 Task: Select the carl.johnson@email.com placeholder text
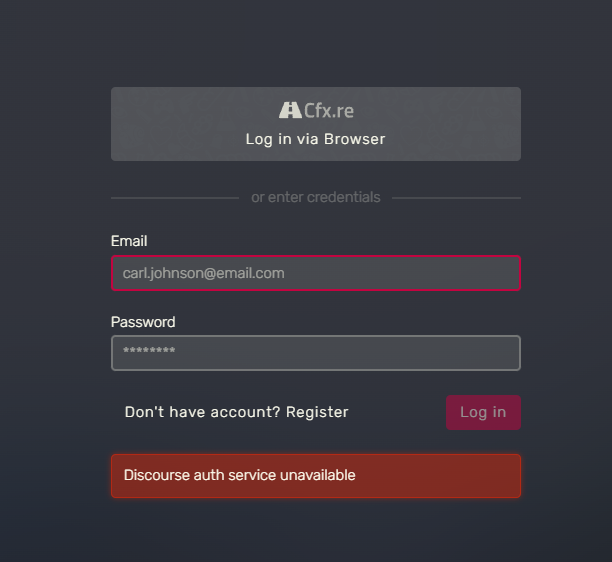[x=204, y=273]
